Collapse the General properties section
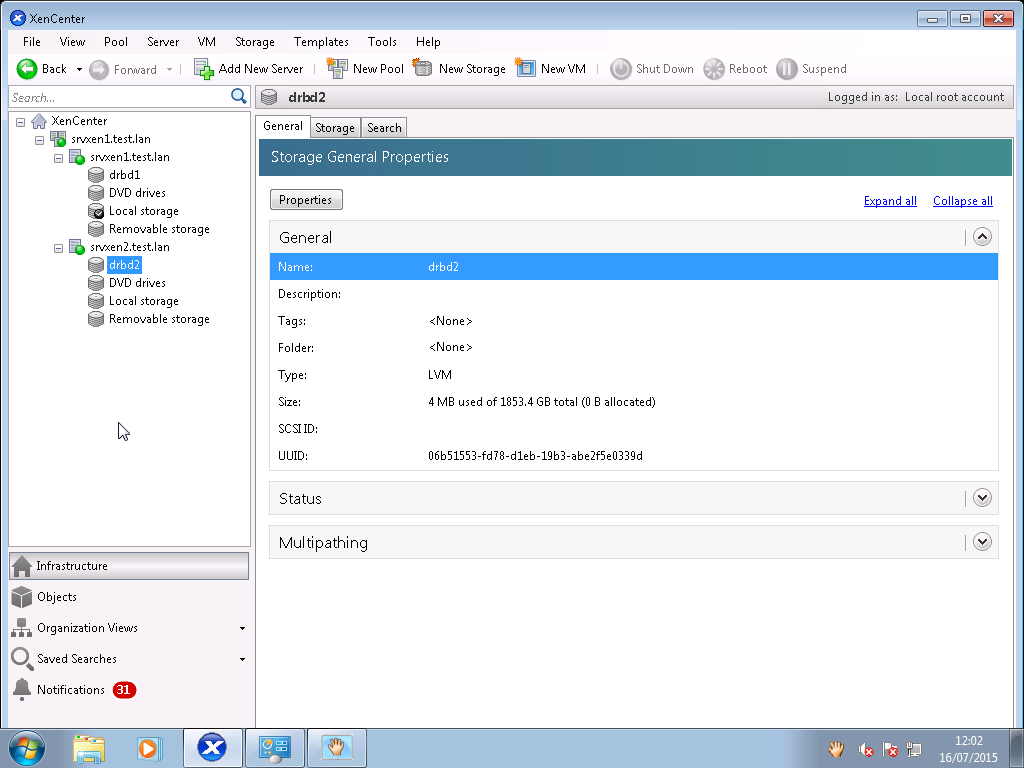Screen dimensions: 1024x768 (x=982, y=237)
